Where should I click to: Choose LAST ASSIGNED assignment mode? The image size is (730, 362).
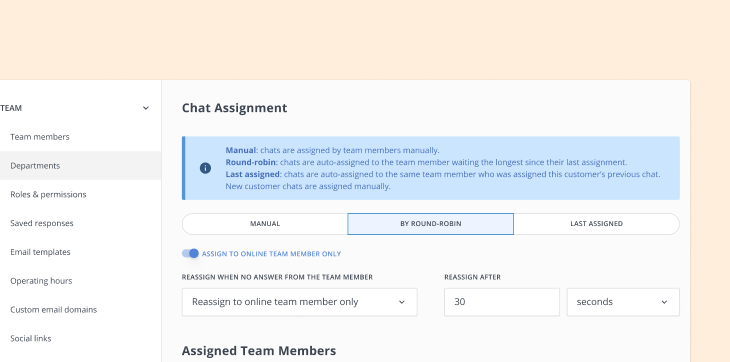596,224
